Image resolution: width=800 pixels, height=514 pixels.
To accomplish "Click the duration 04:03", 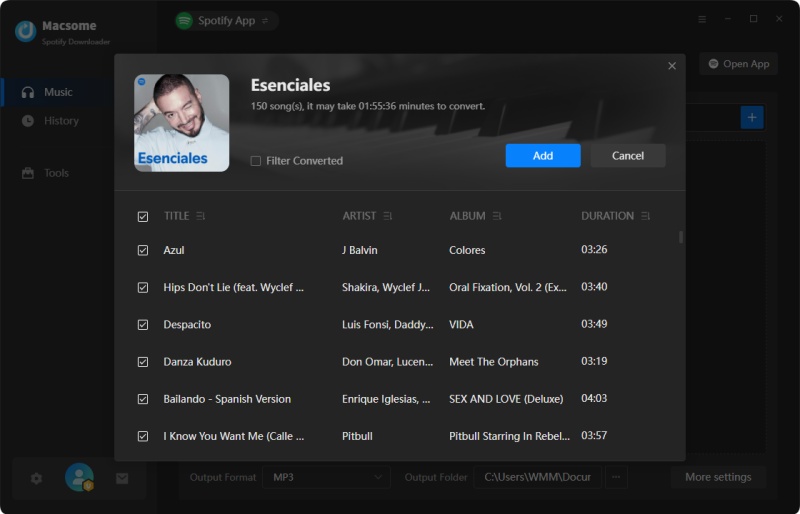I will 594,398.
